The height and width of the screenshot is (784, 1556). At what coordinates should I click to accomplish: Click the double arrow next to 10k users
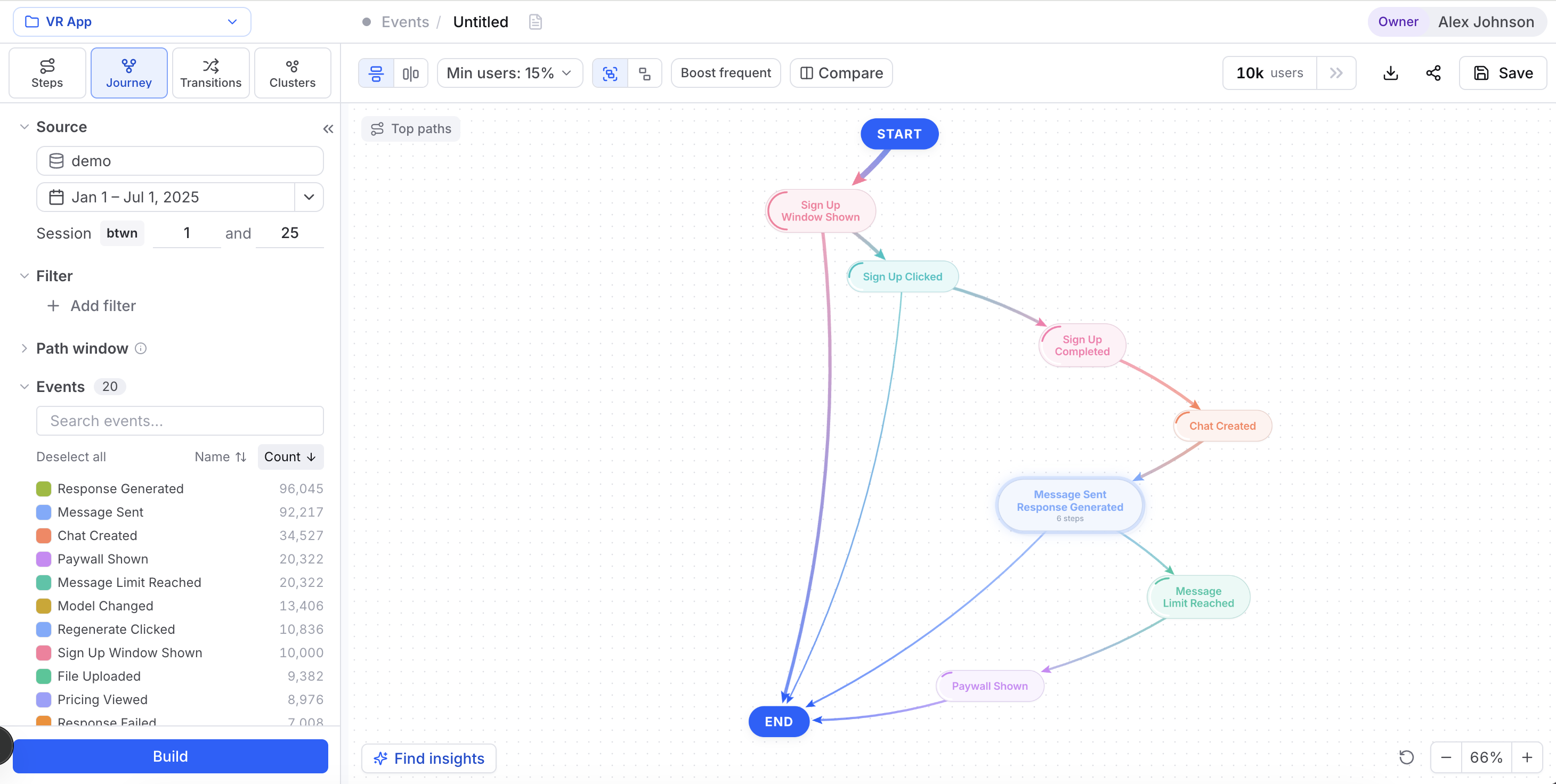pyautogui.click(x=1336, y=73)
